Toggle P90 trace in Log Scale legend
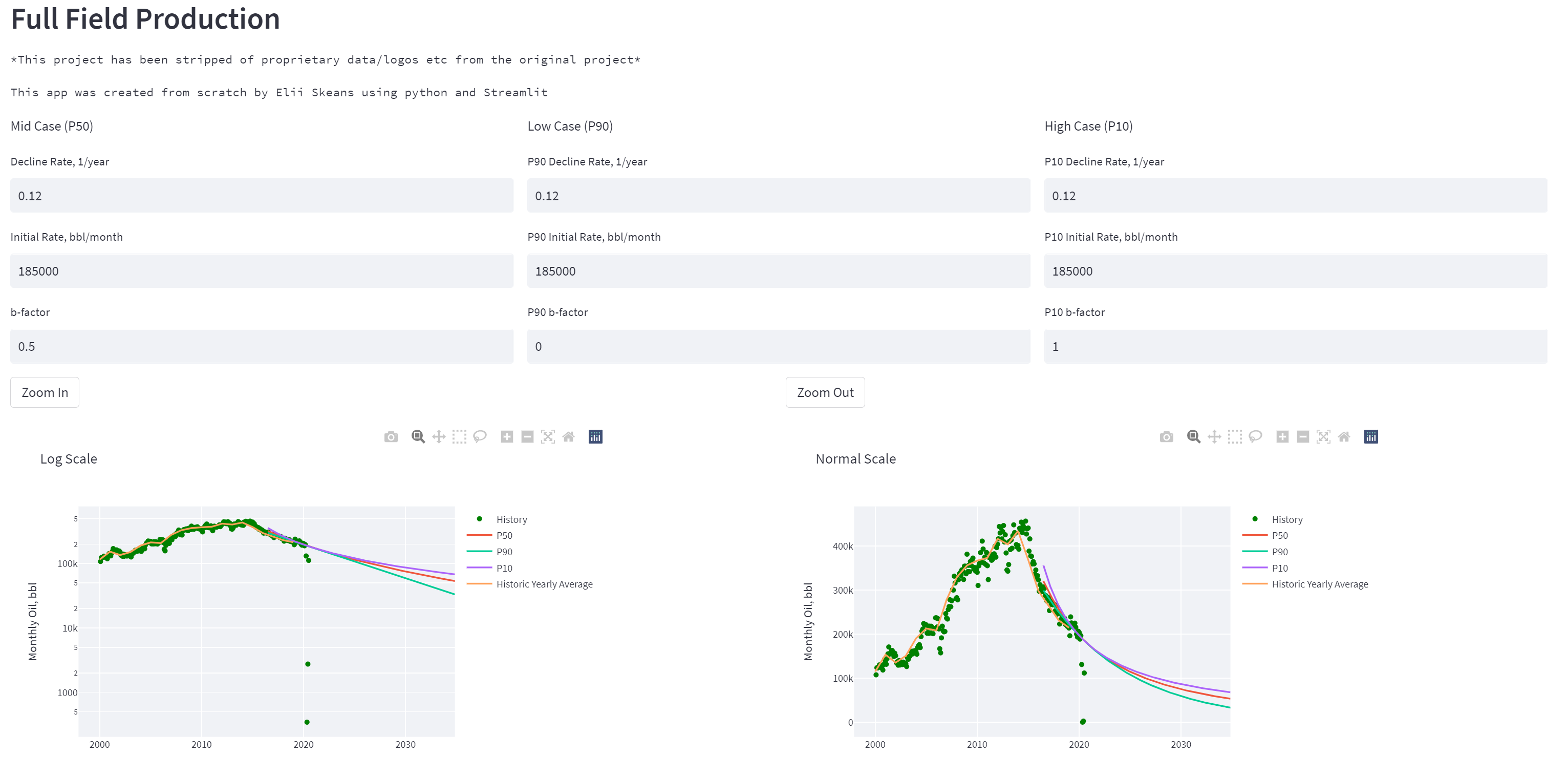 [504, 552]
